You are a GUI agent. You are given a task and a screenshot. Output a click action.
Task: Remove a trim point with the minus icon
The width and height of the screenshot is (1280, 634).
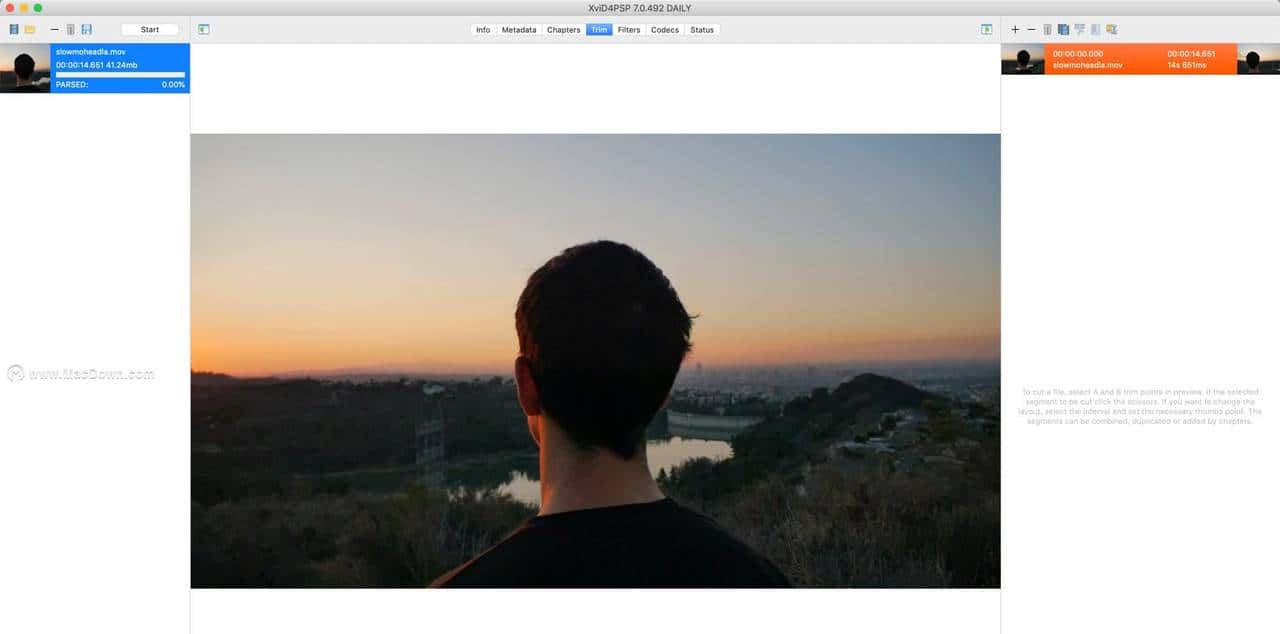point(1031,29)
